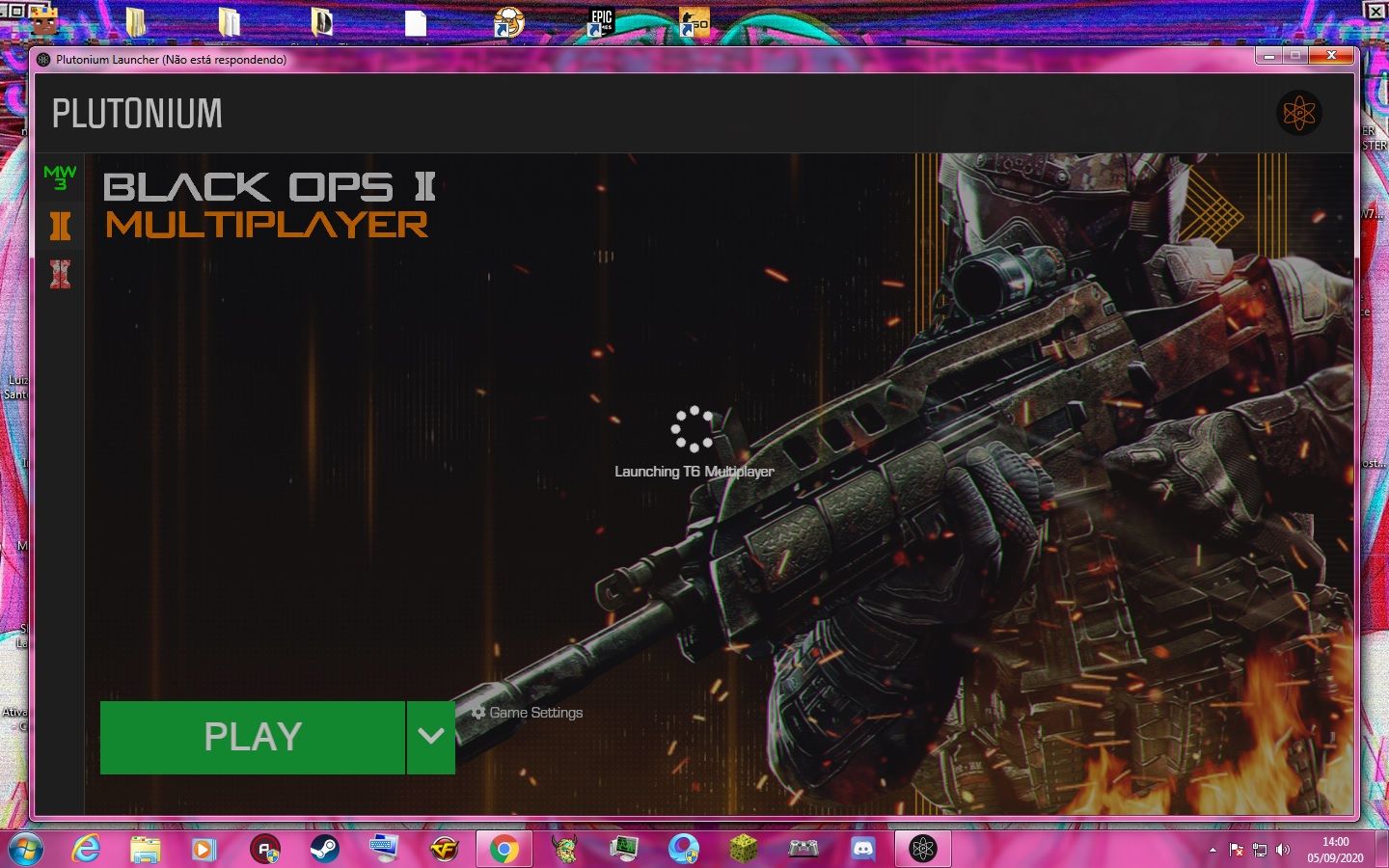
Task: Open Discord from the taskbar
Action: 862,849
